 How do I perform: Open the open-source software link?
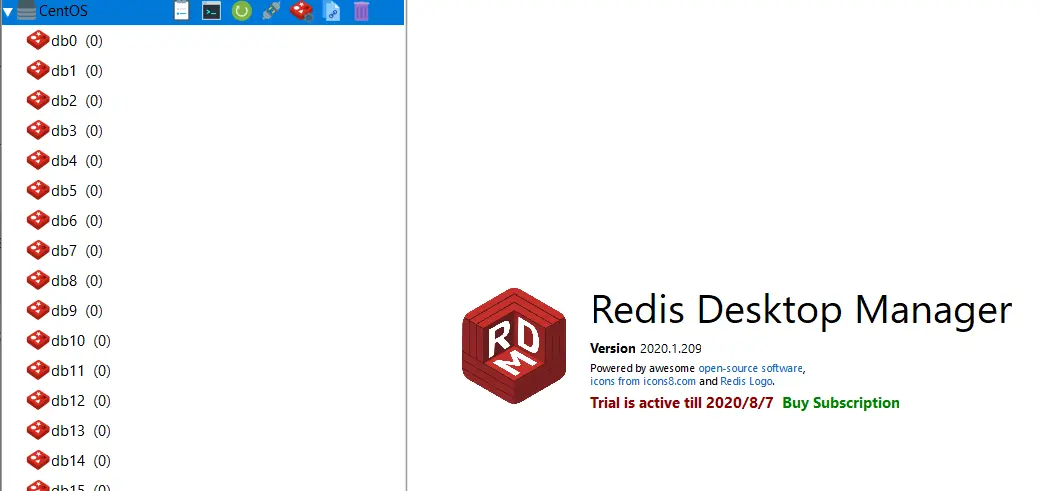click(750, 368)
